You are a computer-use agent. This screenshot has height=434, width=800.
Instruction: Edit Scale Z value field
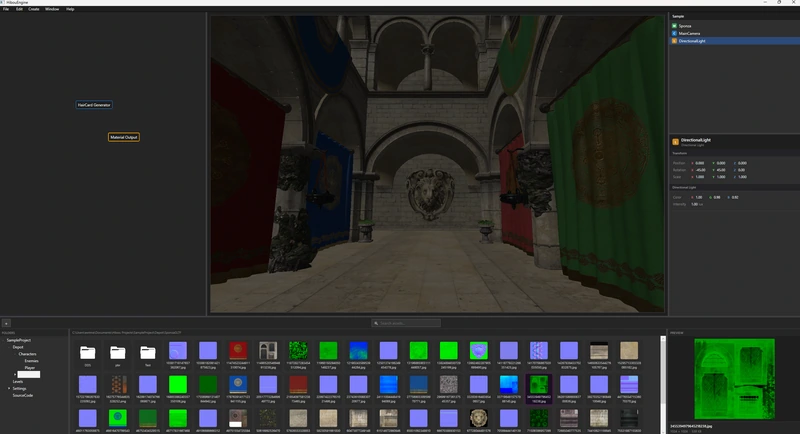click(742, 177)
